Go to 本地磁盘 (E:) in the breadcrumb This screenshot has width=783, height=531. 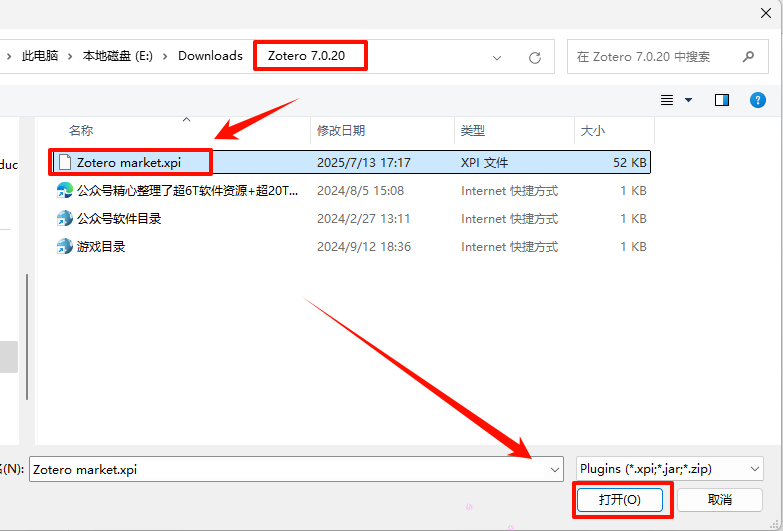(117, 56)
